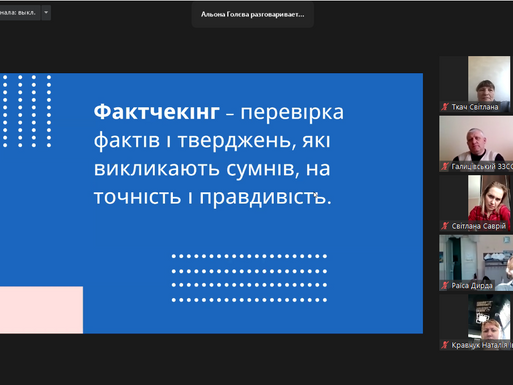This screenshot has width=513, height=385.
Task: Click the muted mic icon of Ткач Світлана
Action: coord(445,107)
